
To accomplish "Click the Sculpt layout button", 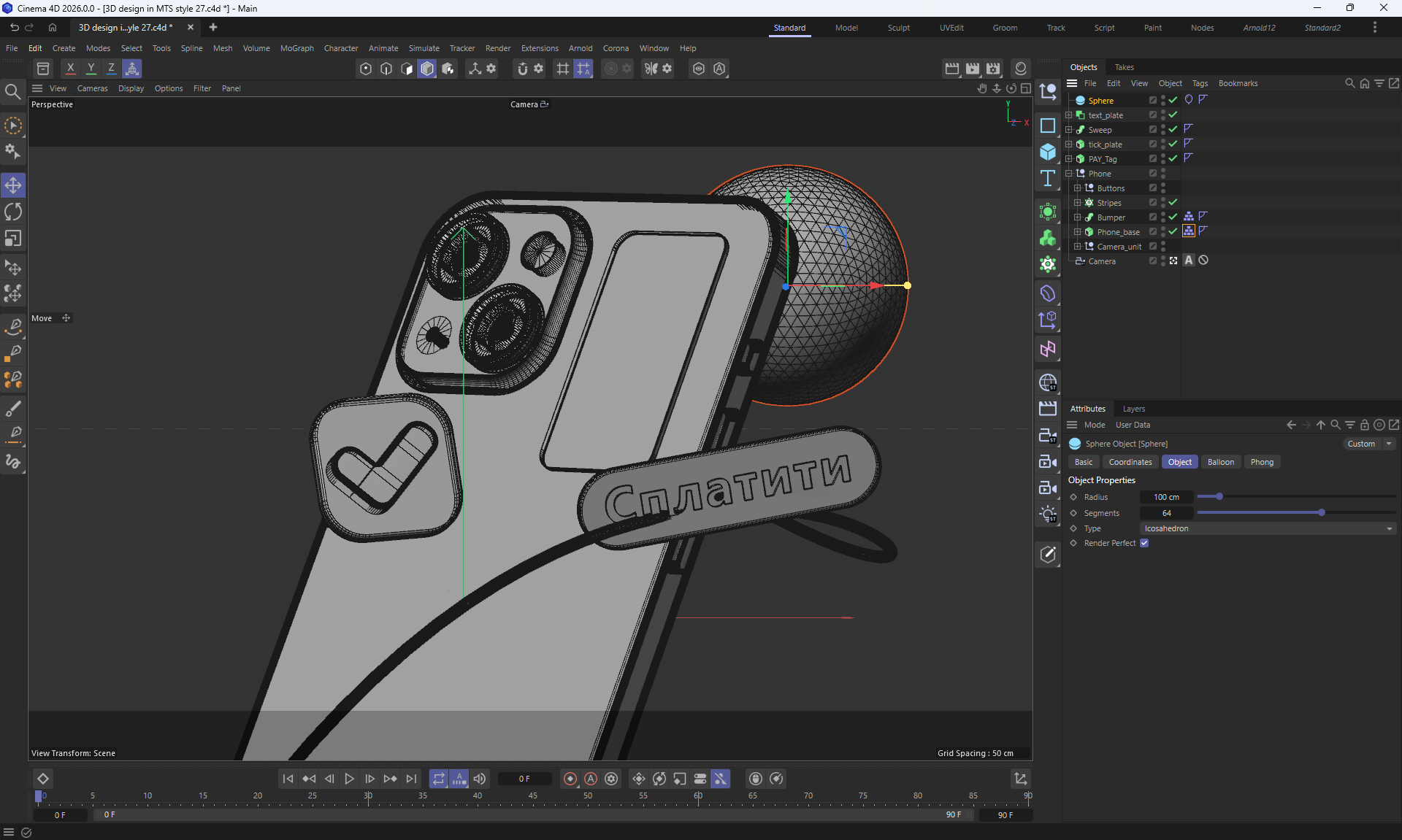I will pos(898,28).
